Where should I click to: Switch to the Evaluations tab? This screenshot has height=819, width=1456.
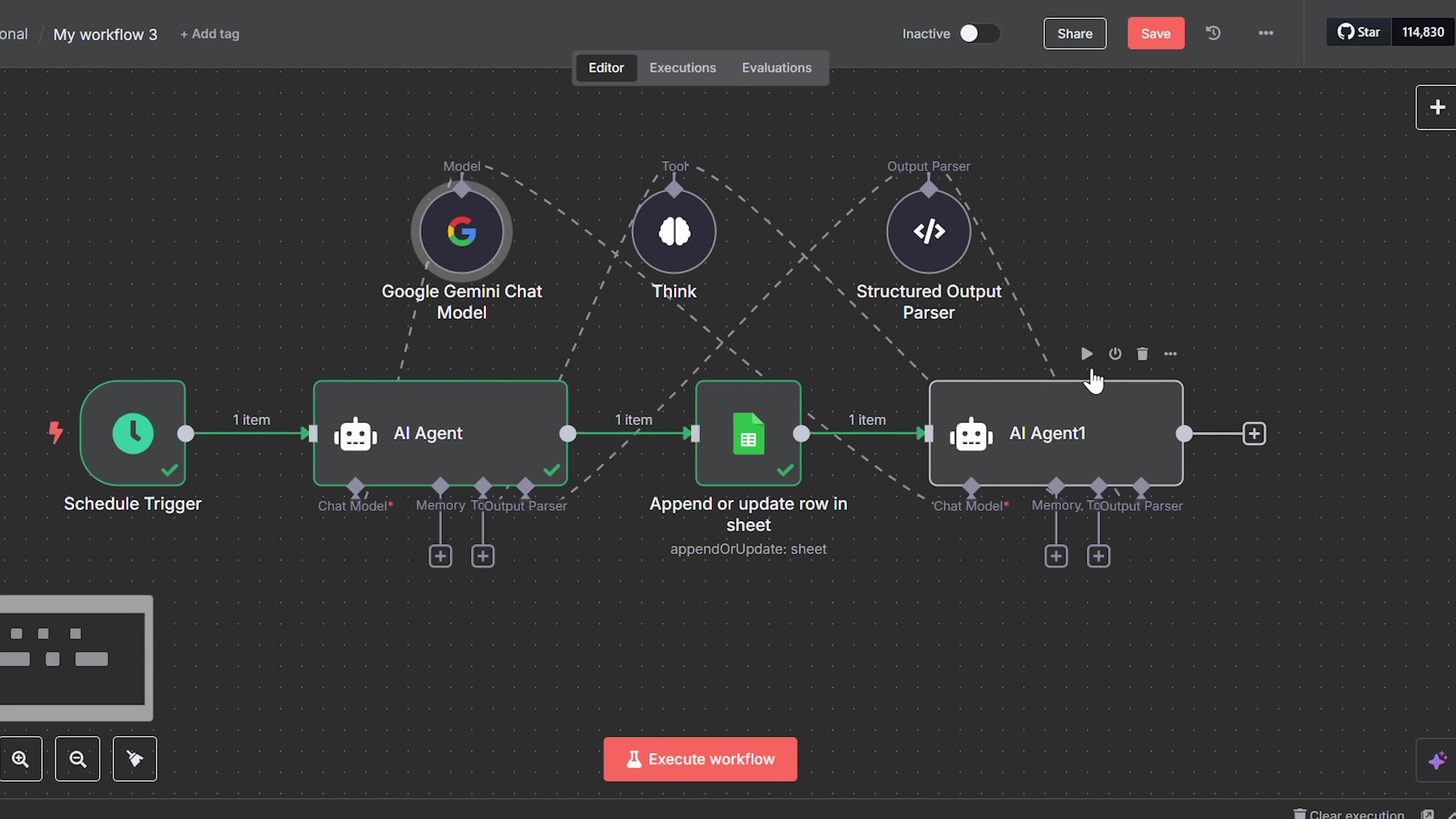pyautogui.click(x=777, y=68)
